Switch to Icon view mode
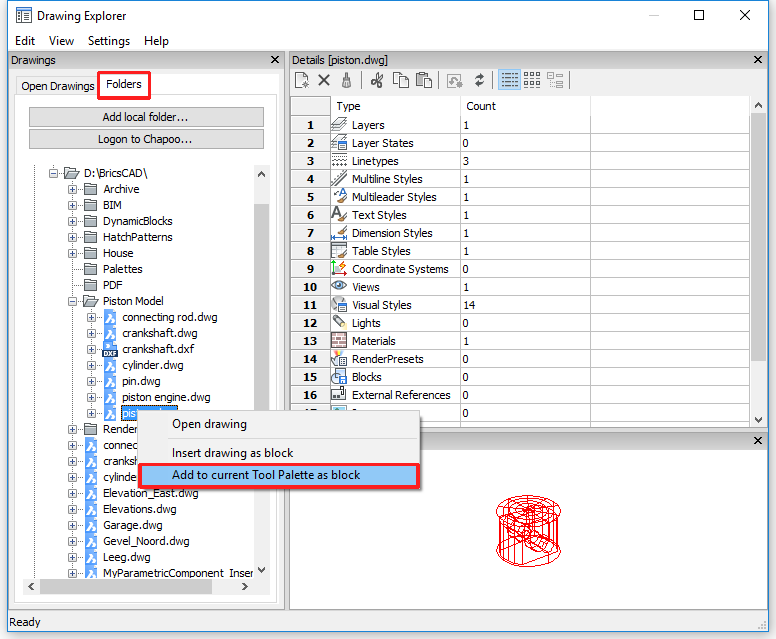This screenshot has width=776, height=639. (532, 80)
